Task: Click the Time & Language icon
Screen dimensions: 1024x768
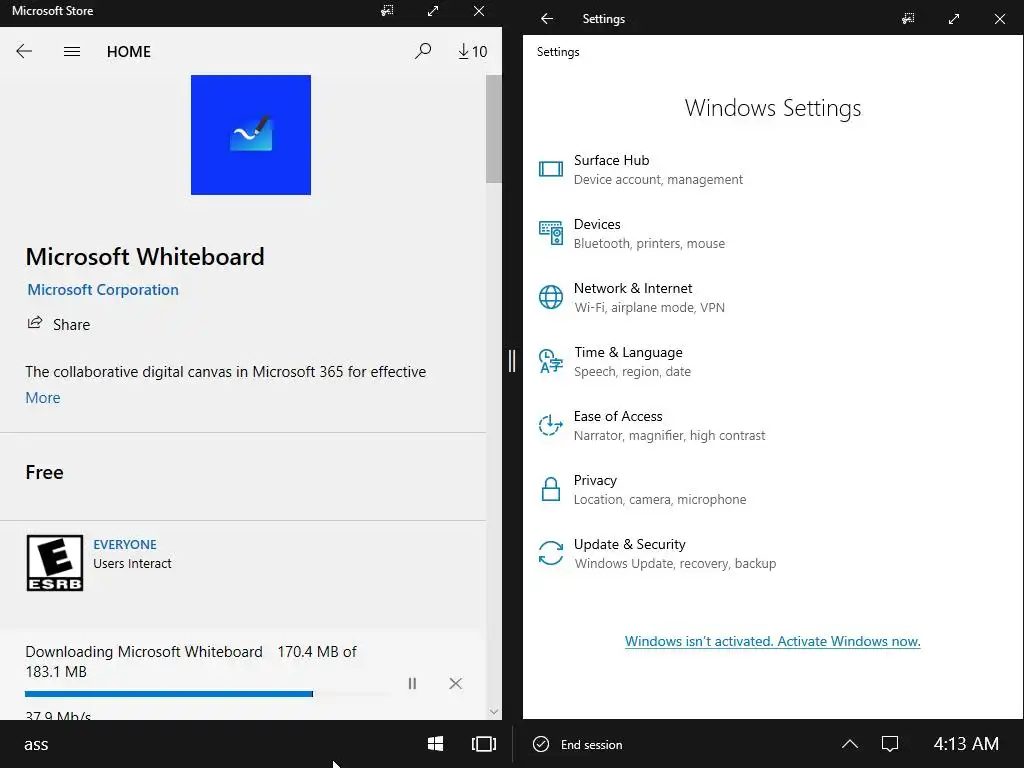Action: tap(551, 360)
